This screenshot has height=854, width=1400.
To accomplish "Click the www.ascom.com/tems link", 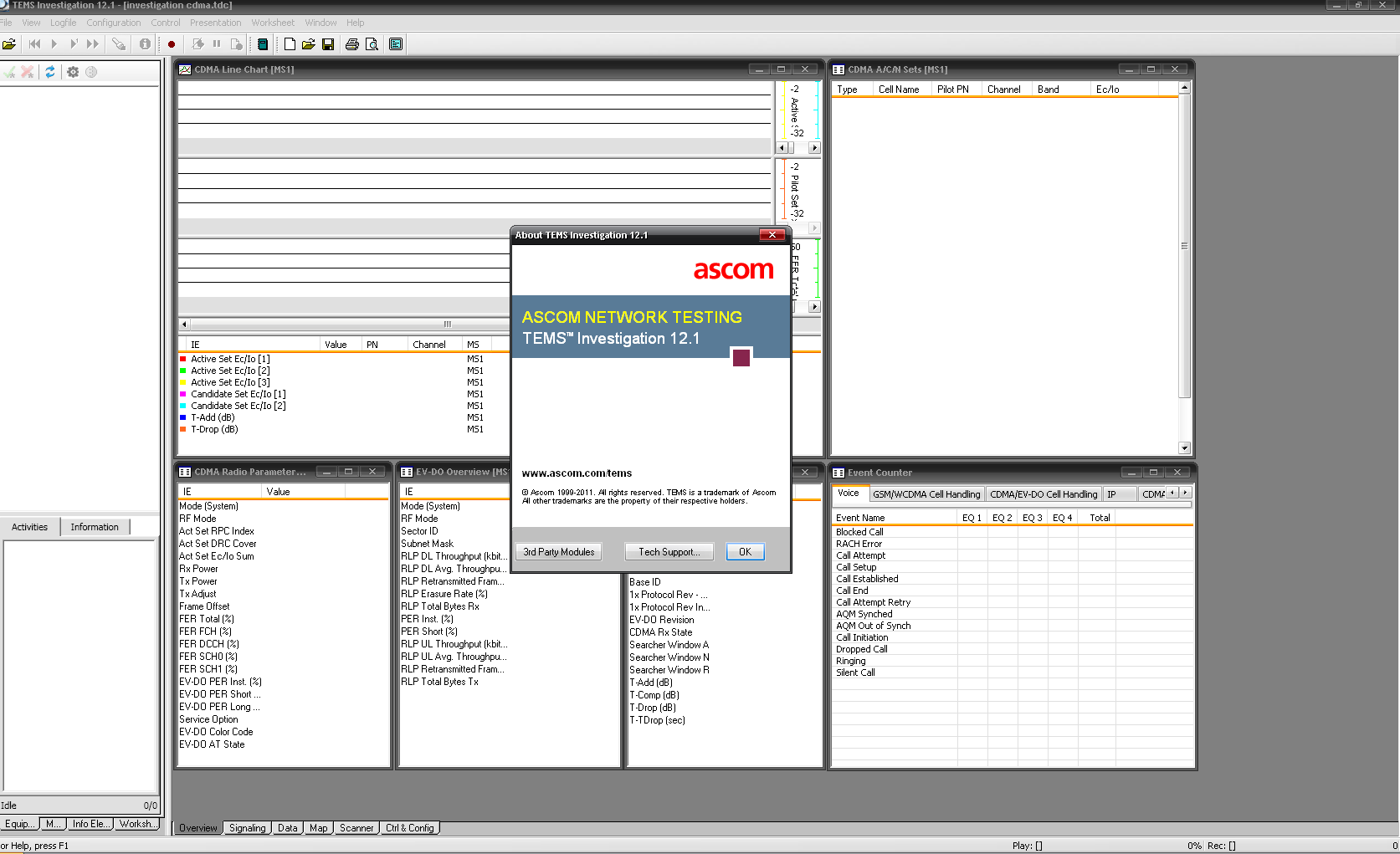I will click(577, 473).
